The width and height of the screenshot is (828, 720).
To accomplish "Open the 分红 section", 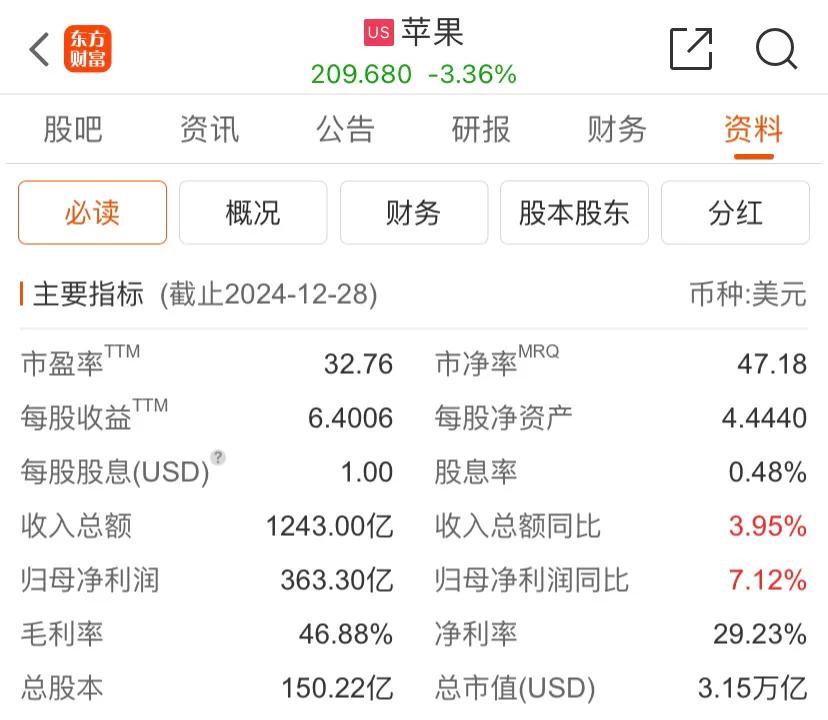I will pyautogui.click(x=735, y=212).
